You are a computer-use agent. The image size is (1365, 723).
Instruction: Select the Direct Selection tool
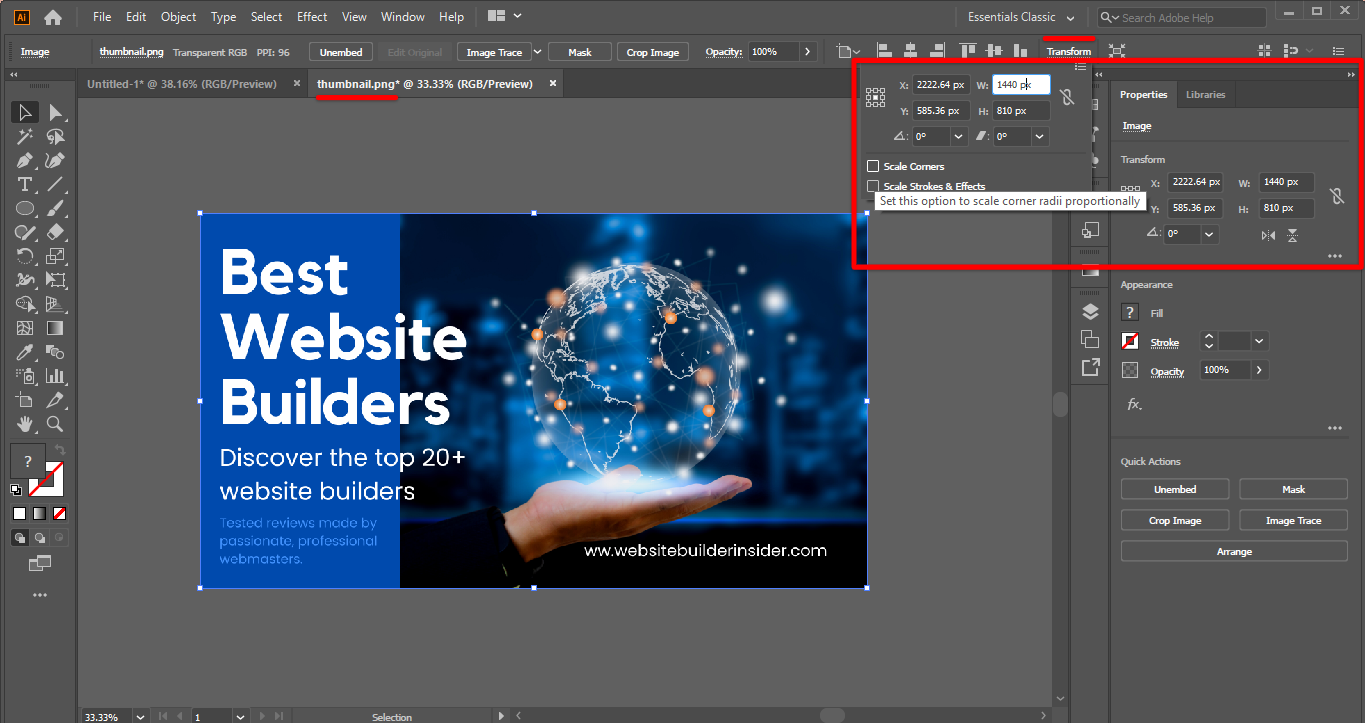[x=57, y=112]
